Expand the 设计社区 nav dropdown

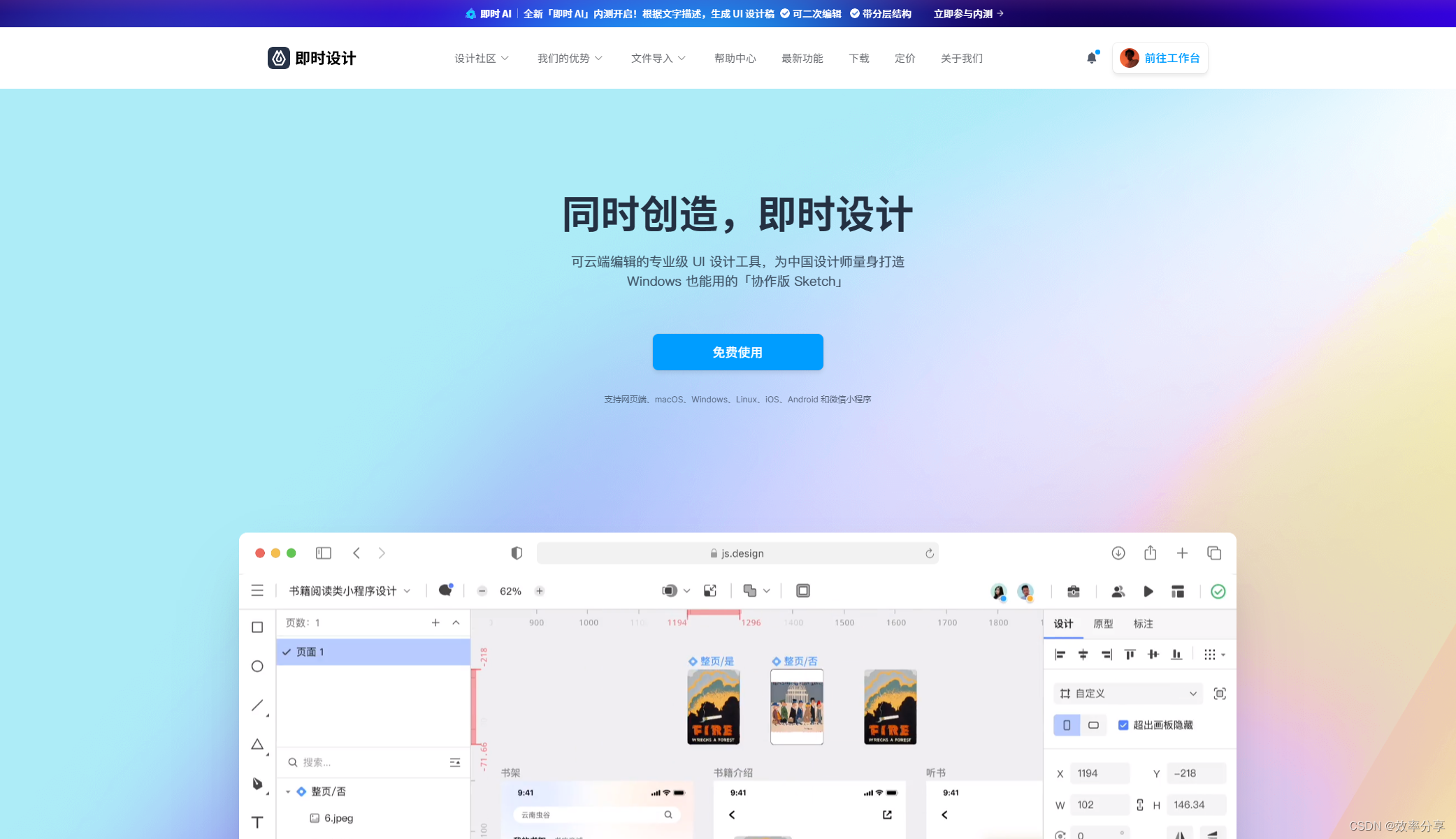click(482, 58)
